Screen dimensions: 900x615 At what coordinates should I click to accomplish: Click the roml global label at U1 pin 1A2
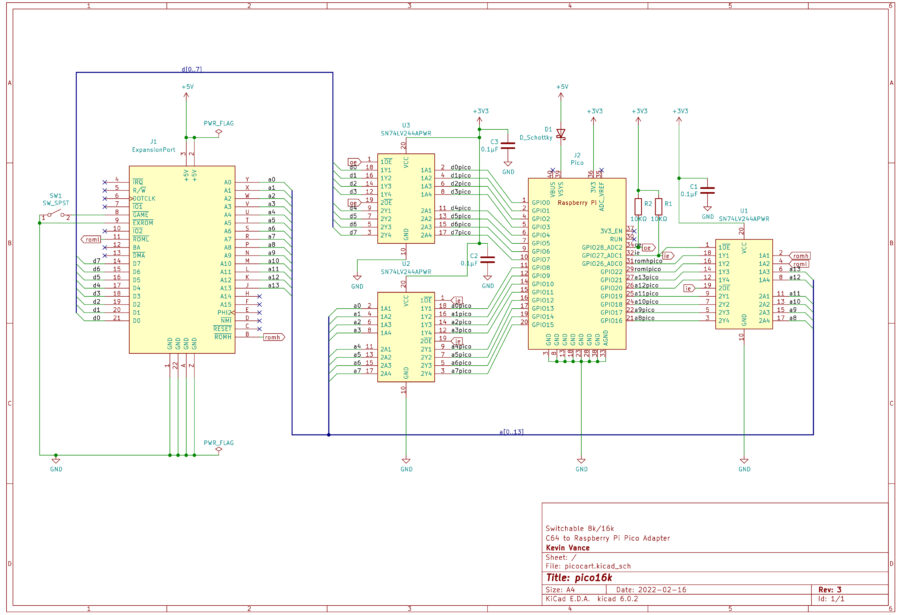pyautogui.click(x=800, y=264)
